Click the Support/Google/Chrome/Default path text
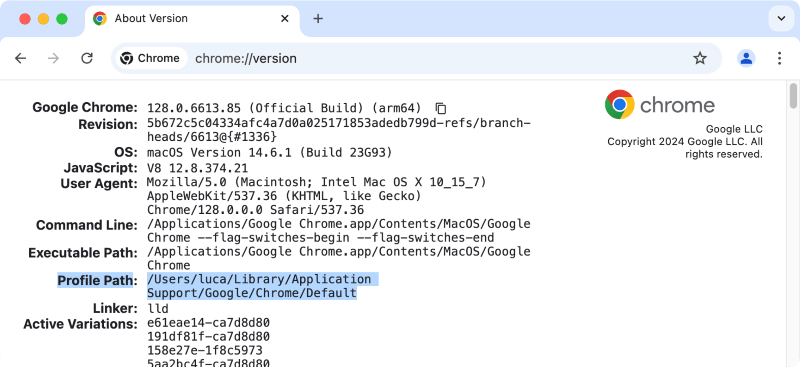 click(252, 293)
